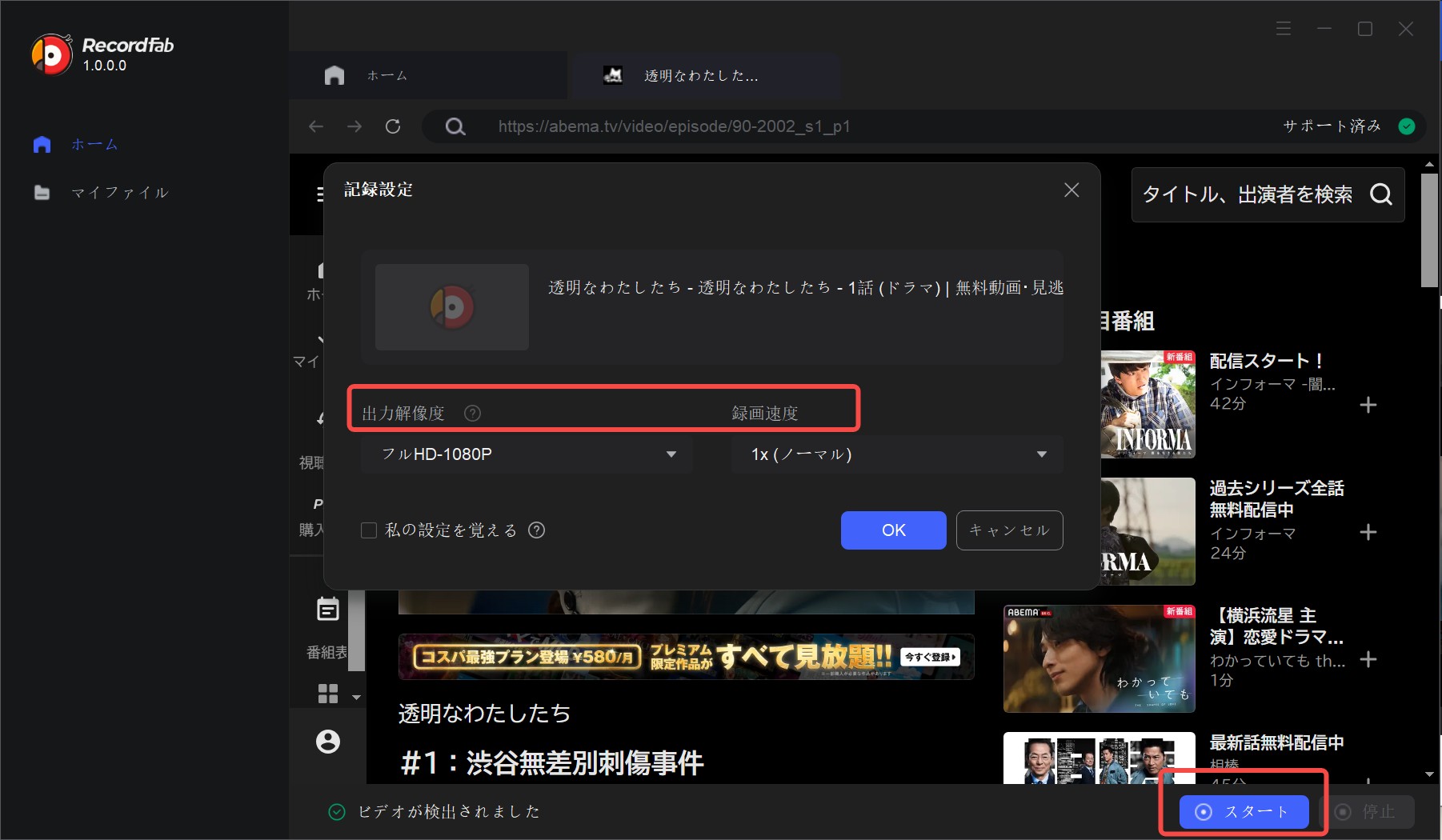
Task: Click the ビデオが検出されました status icon
Action: tap(337, 812)
